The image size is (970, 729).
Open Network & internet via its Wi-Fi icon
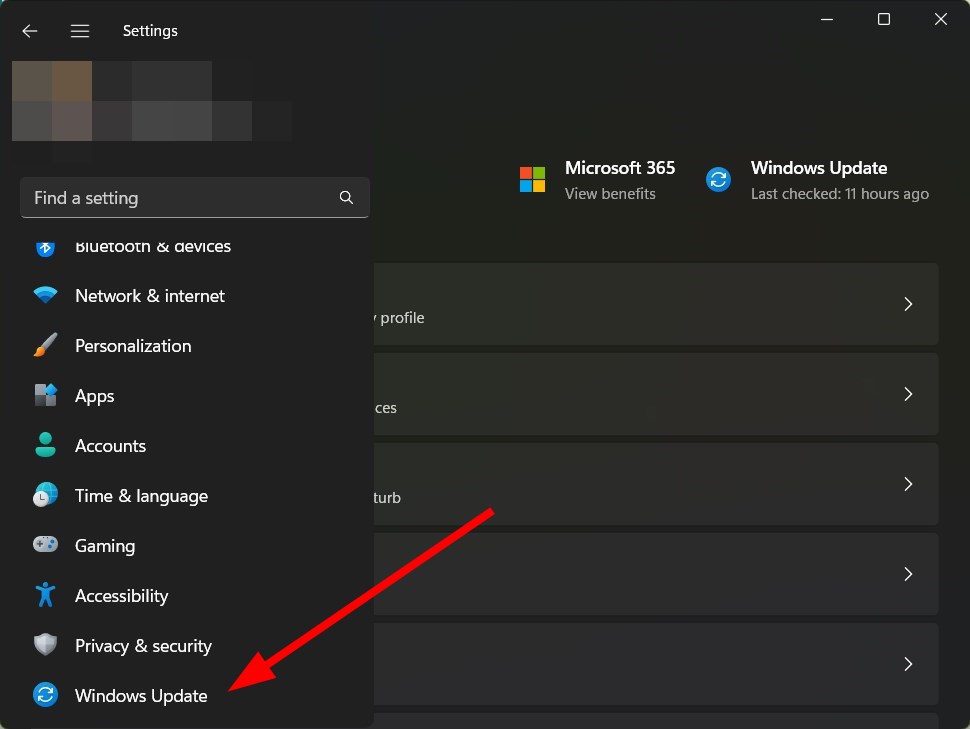[x=44, y=295]
